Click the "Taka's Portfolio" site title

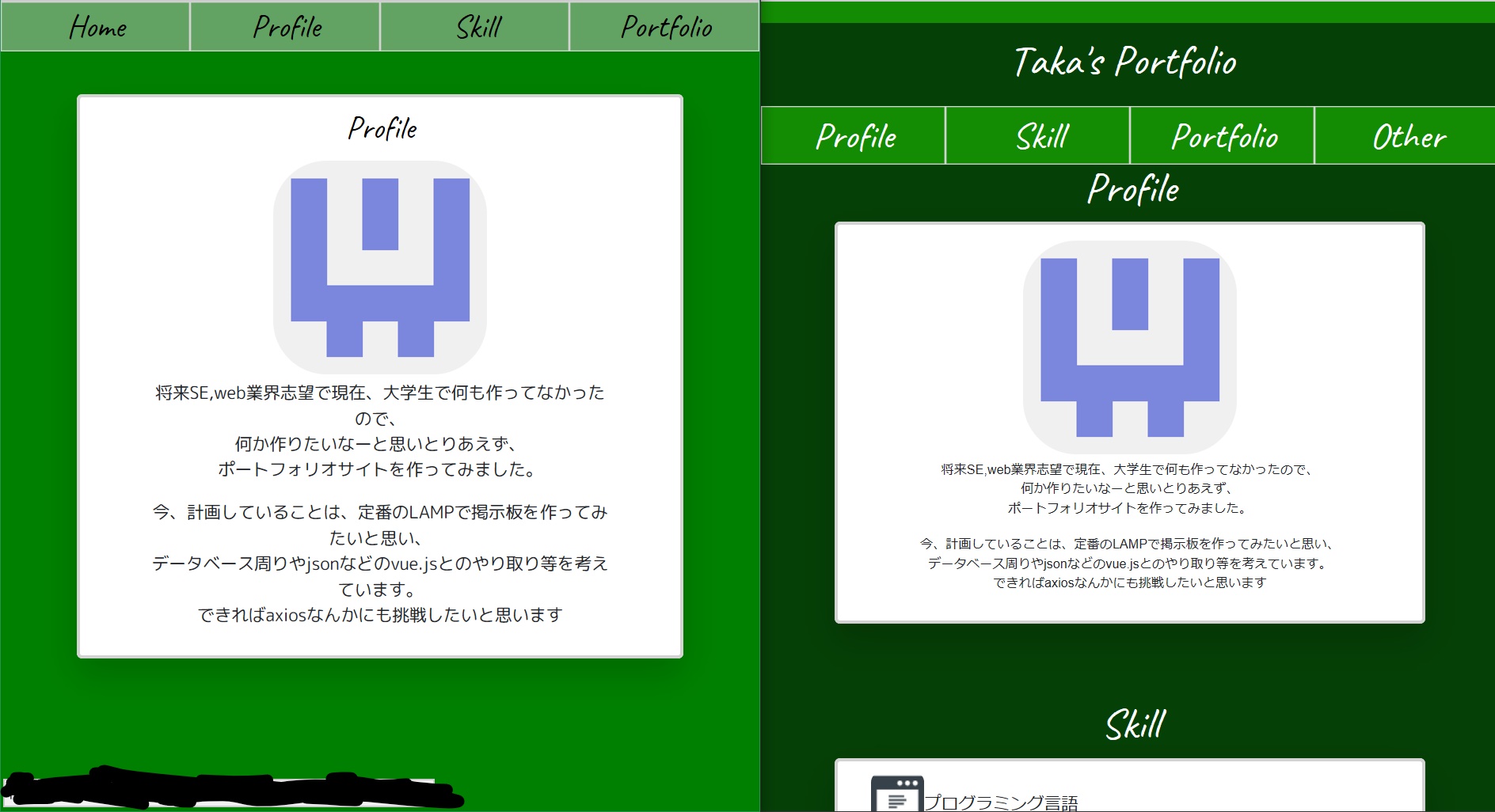point(1126,63)
